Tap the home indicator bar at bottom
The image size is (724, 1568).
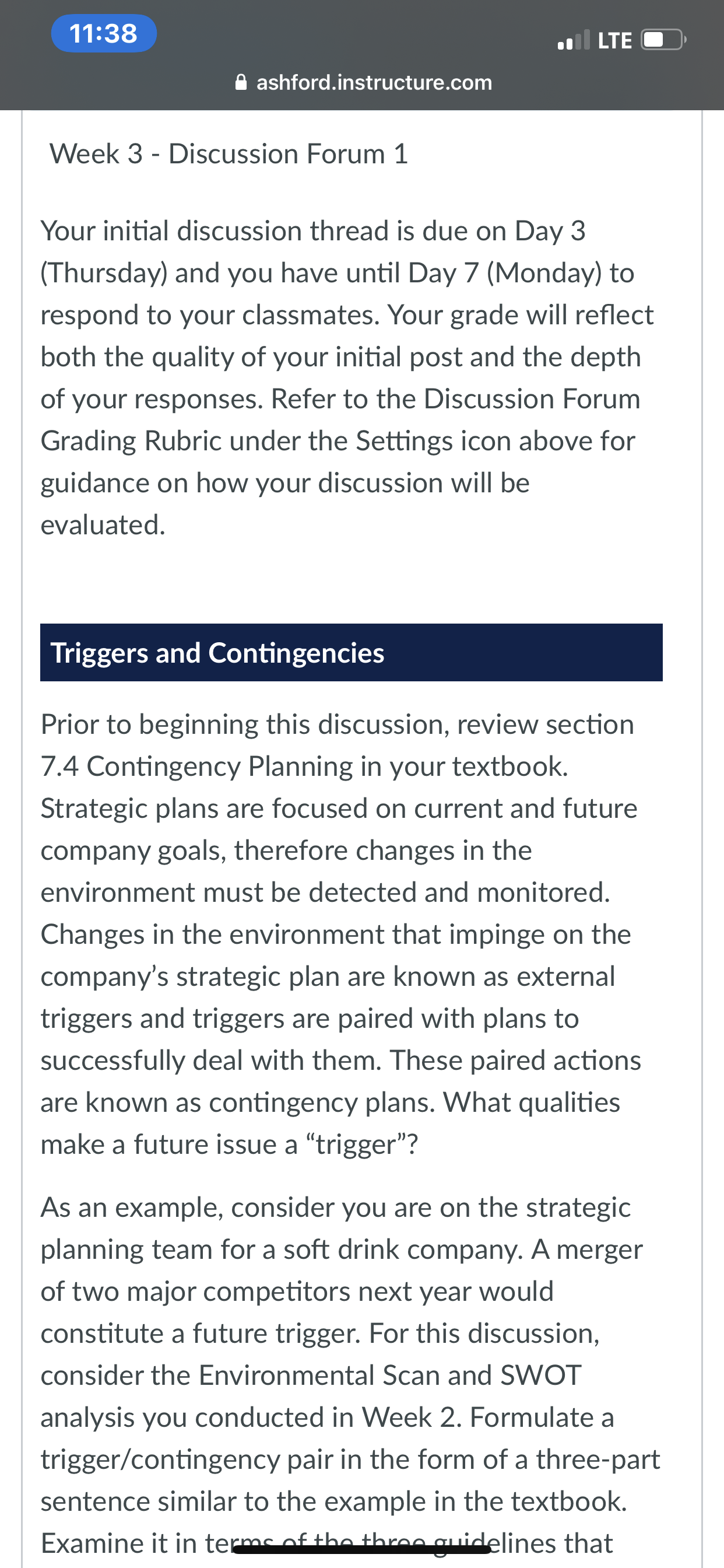pyautogui.click(x=362, y=1549)
